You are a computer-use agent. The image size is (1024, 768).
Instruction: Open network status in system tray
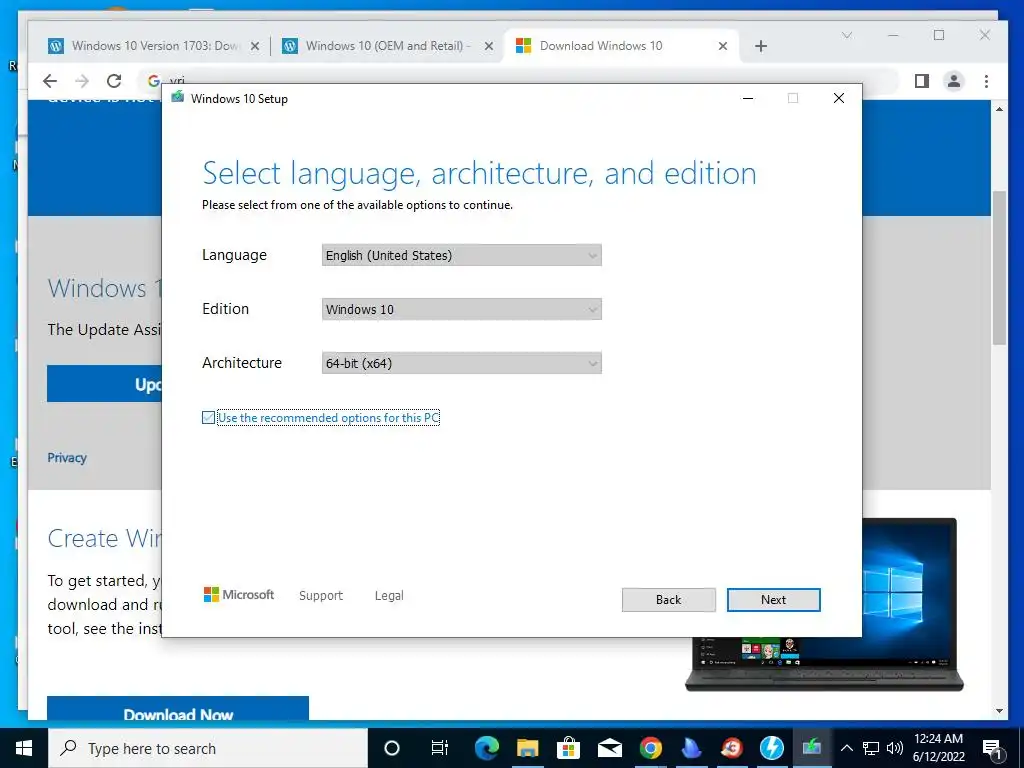pyautogui.click(x=871, y=748)
